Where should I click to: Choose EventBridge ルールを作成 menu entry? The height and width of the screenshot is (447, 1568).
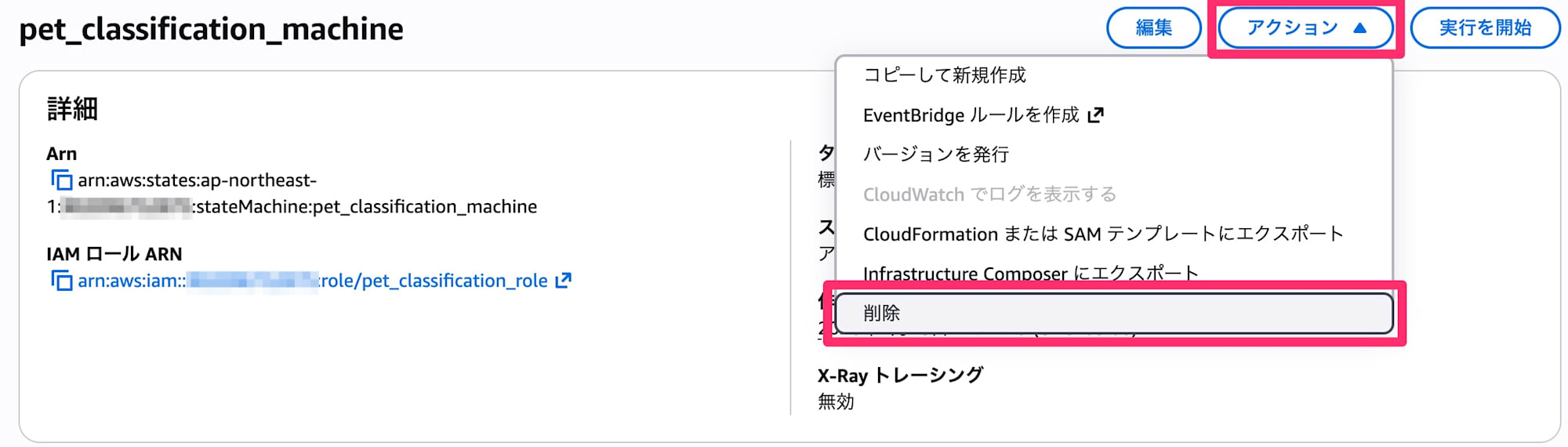(971, 115)
